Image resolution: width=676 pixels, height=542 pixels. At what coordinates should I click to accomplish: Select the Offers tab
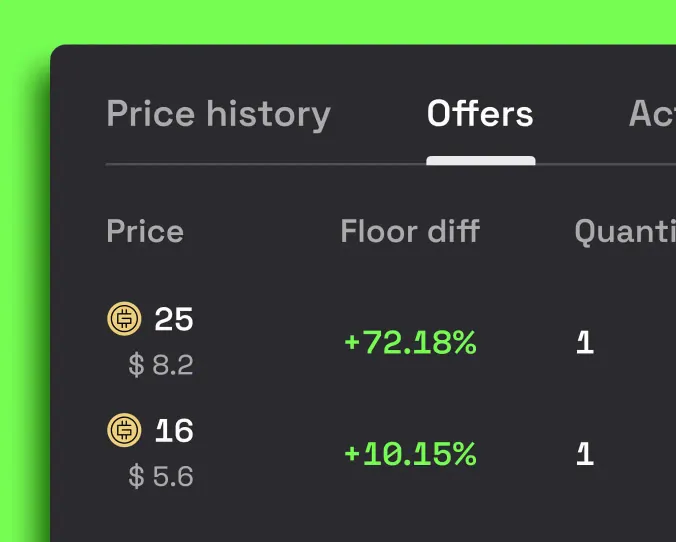point(480,114)
